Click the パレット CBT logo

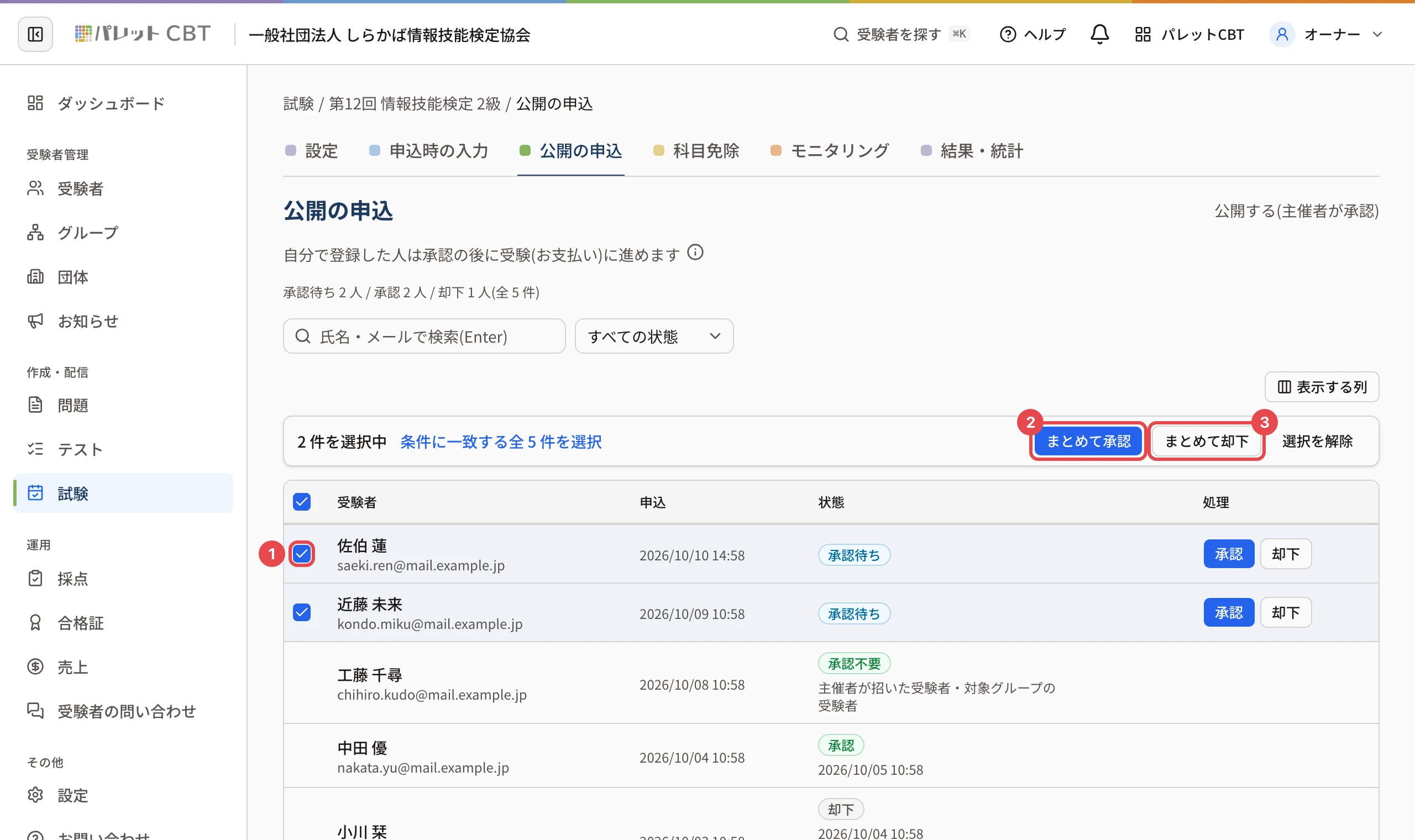pos(143,34)
